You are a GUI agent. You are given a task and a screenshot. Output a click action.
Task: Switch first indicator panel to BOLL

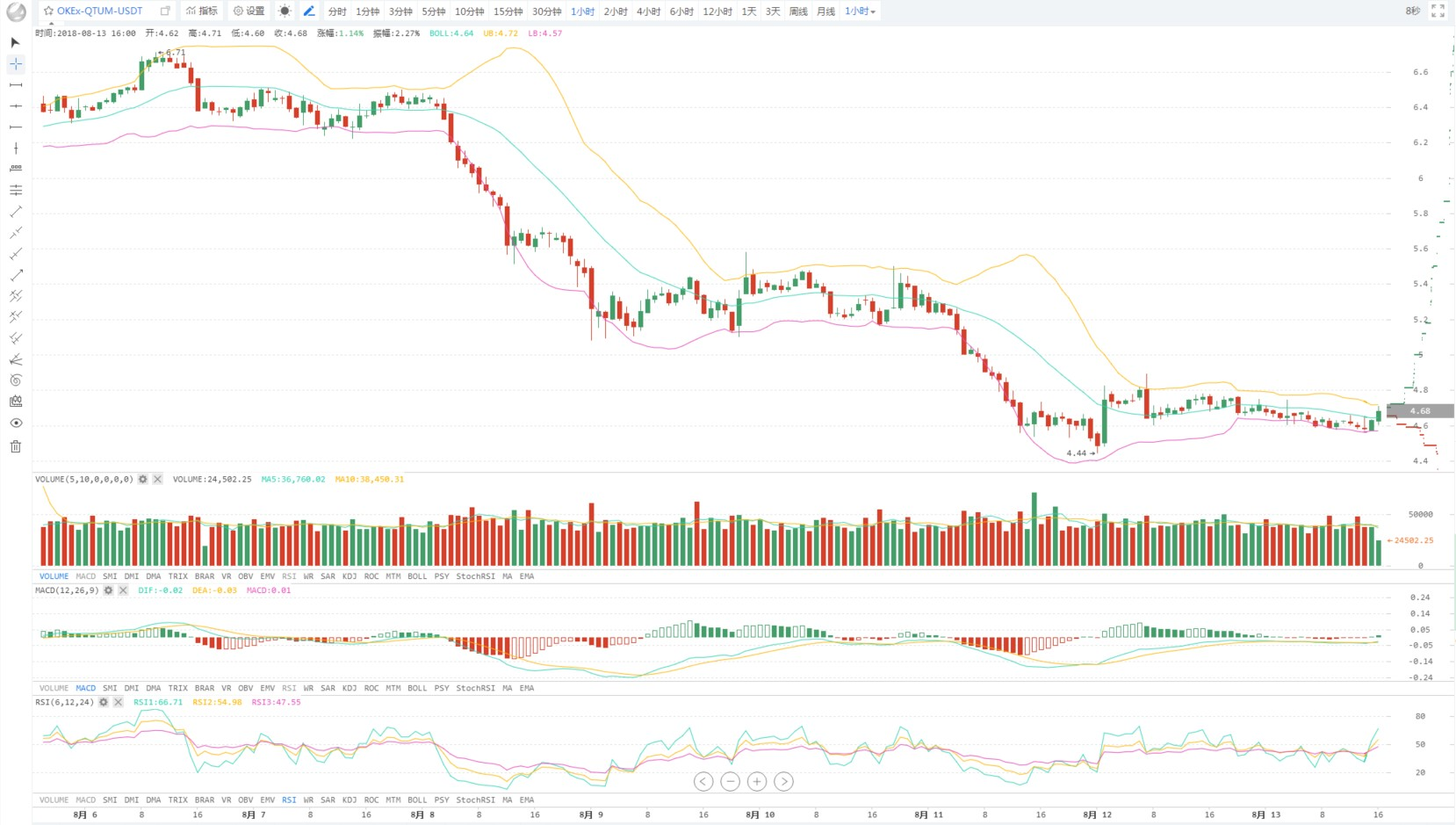click(417, 576)
